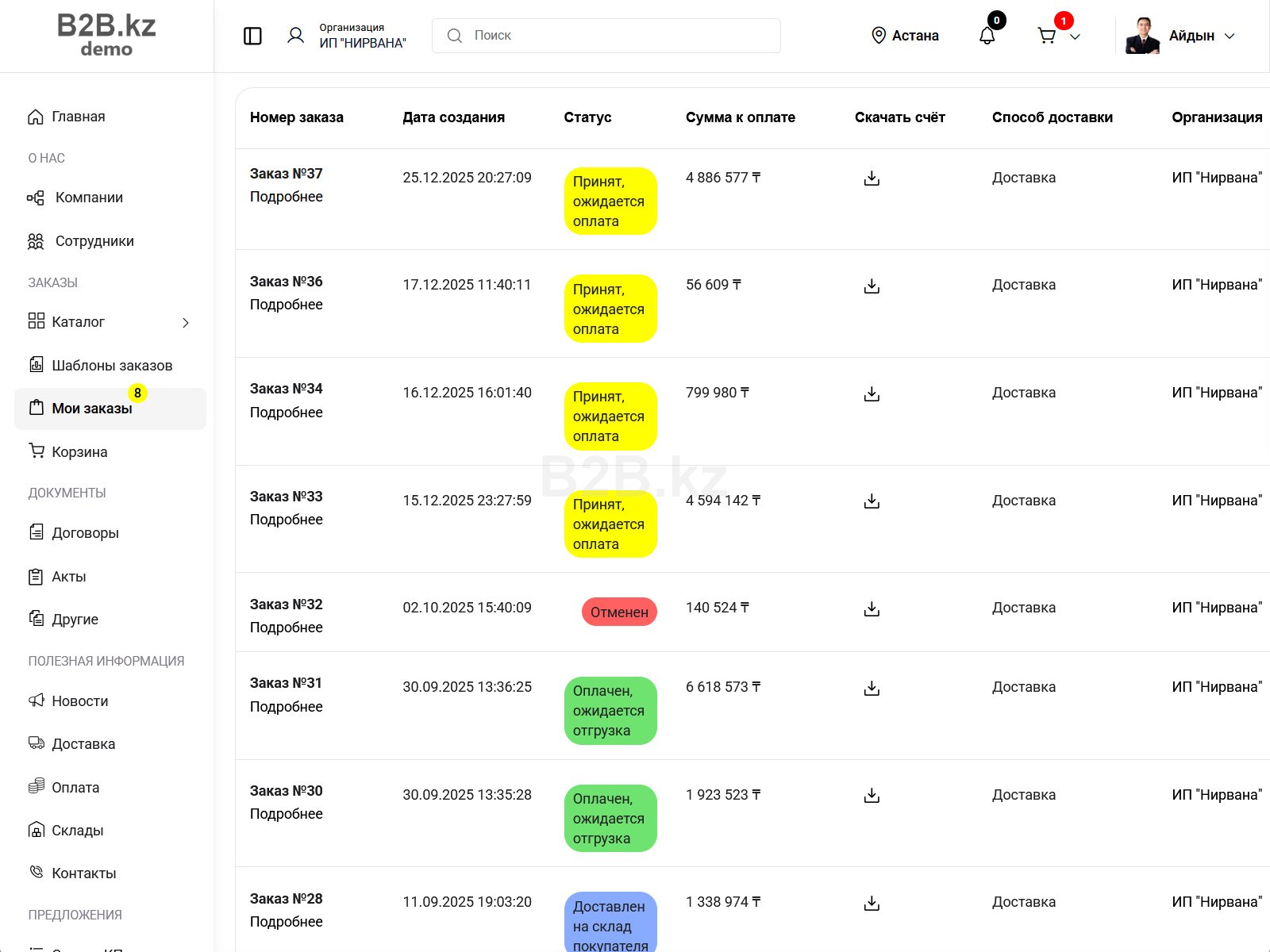The image size is (1270, 952).
Task: Open Подробнее for order №36
Action: 286,305
